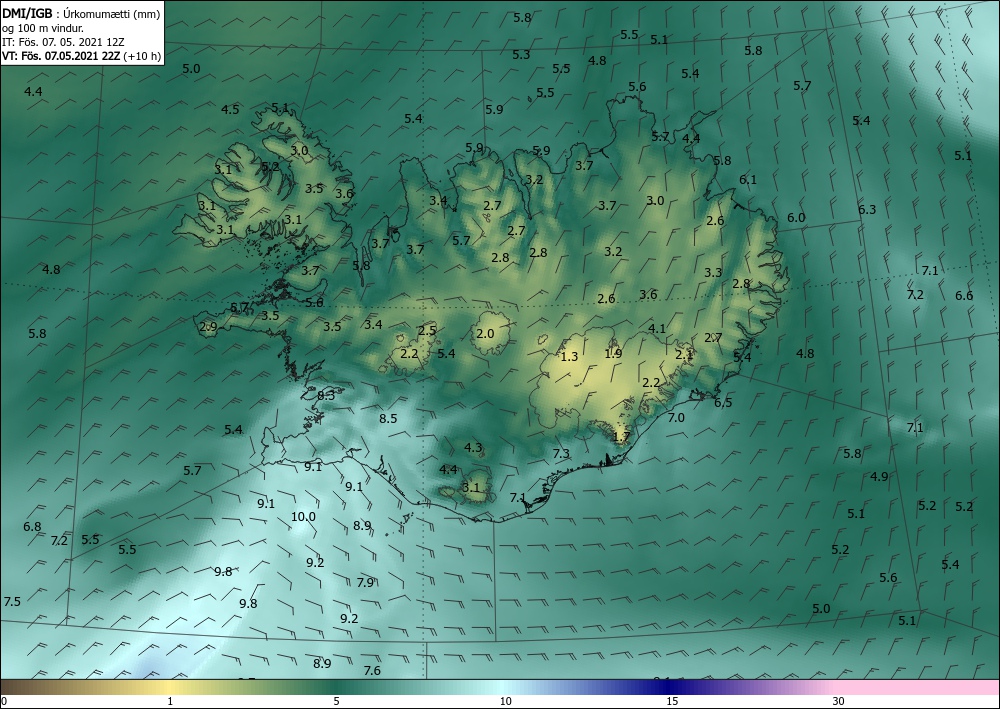Click the 4.5 value on the map
Viewport: 1000px width, 709px height.
pyautogui.click(x=230, y=110)
